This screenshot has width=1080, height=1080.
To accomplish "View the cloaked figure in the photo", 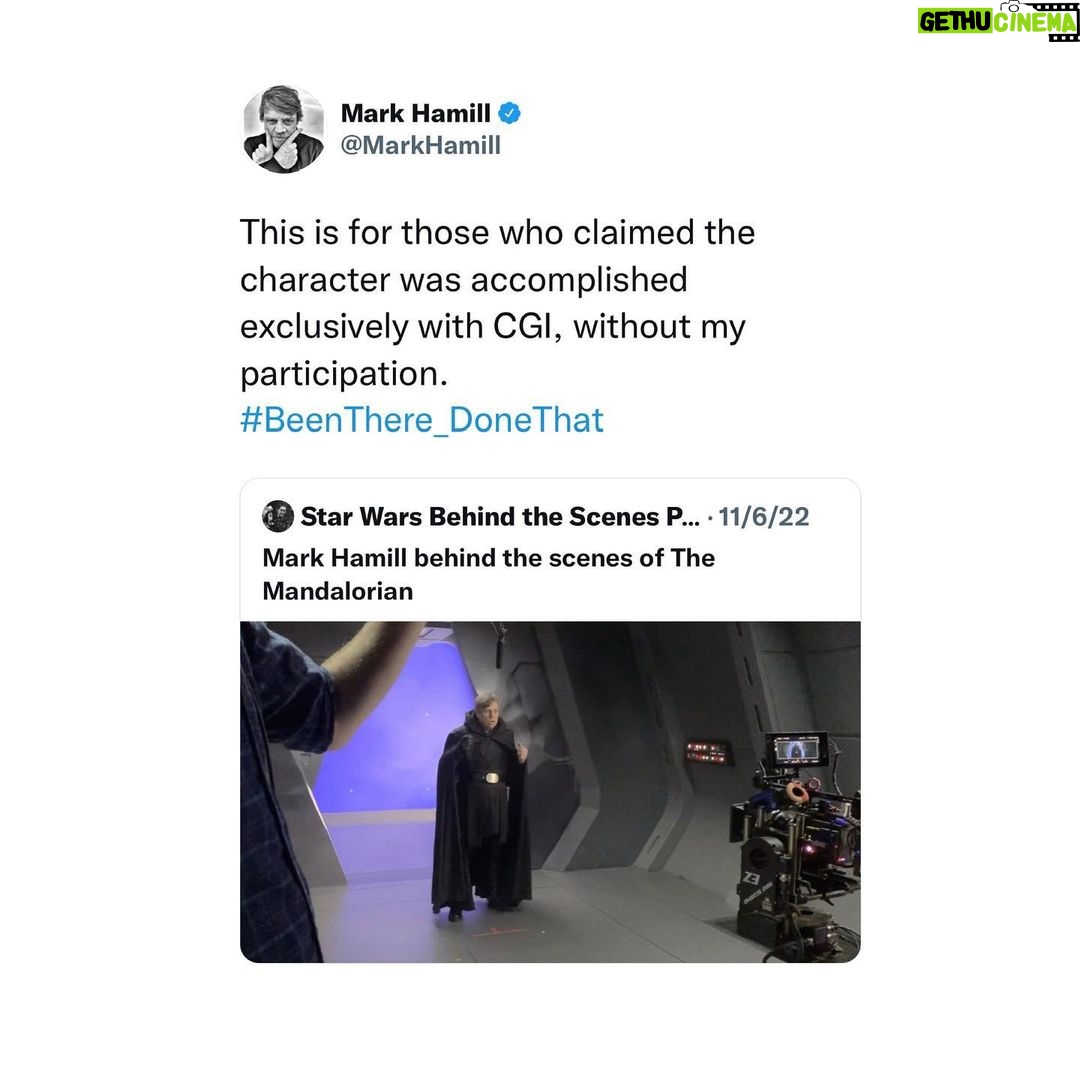I will [x=481, y=807].
